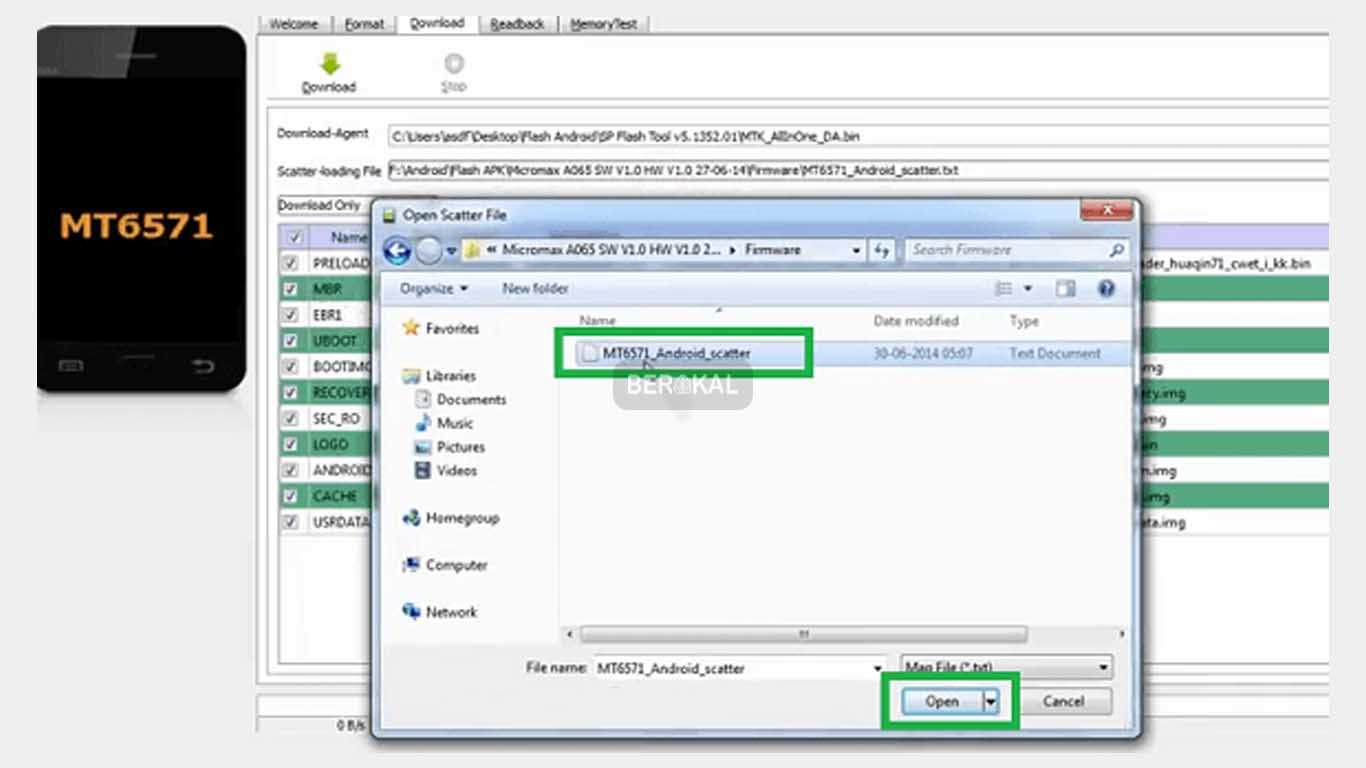Switch to the Readback tab
The width and height of the screenshot is (1366, 768).
[x=517, y=22]
